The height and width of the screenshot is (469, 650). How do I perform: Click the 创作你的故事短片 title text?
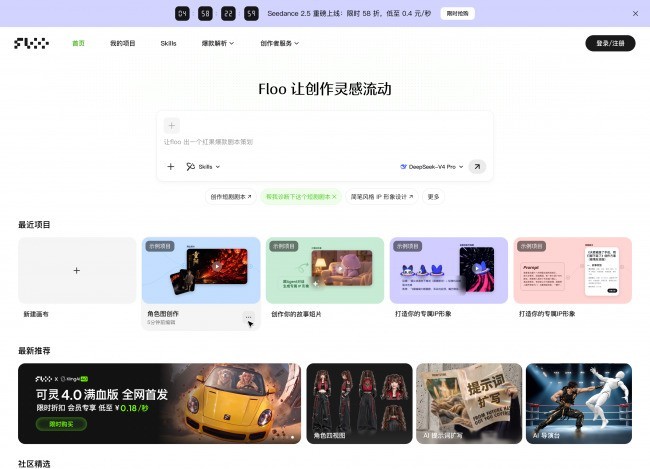pyautogui.click(x=296, y=314)
